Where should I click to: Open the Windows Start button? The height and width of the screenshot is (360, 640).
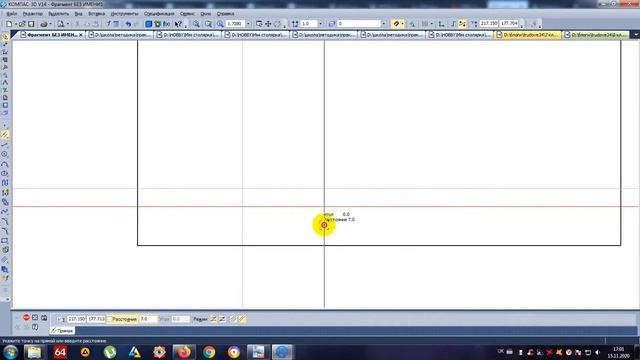tap(10, 352)
